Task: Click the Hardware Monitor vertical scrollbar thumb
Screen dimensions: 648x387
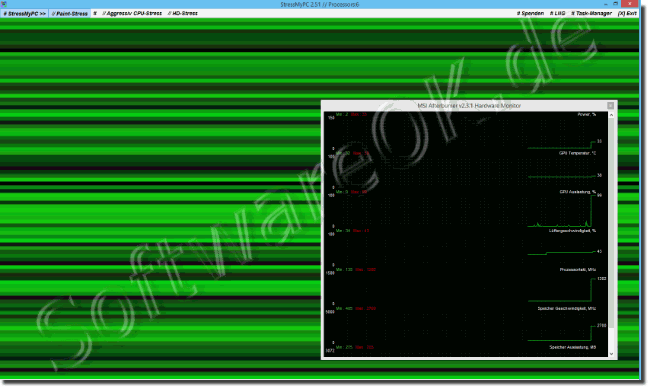Action: click(611, 223)
